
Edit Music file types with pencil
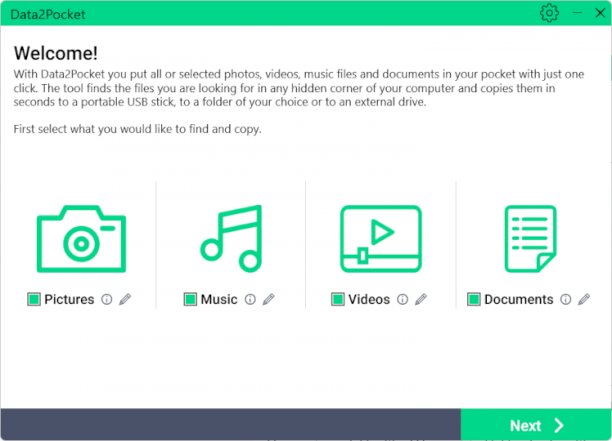pos(269,299)
